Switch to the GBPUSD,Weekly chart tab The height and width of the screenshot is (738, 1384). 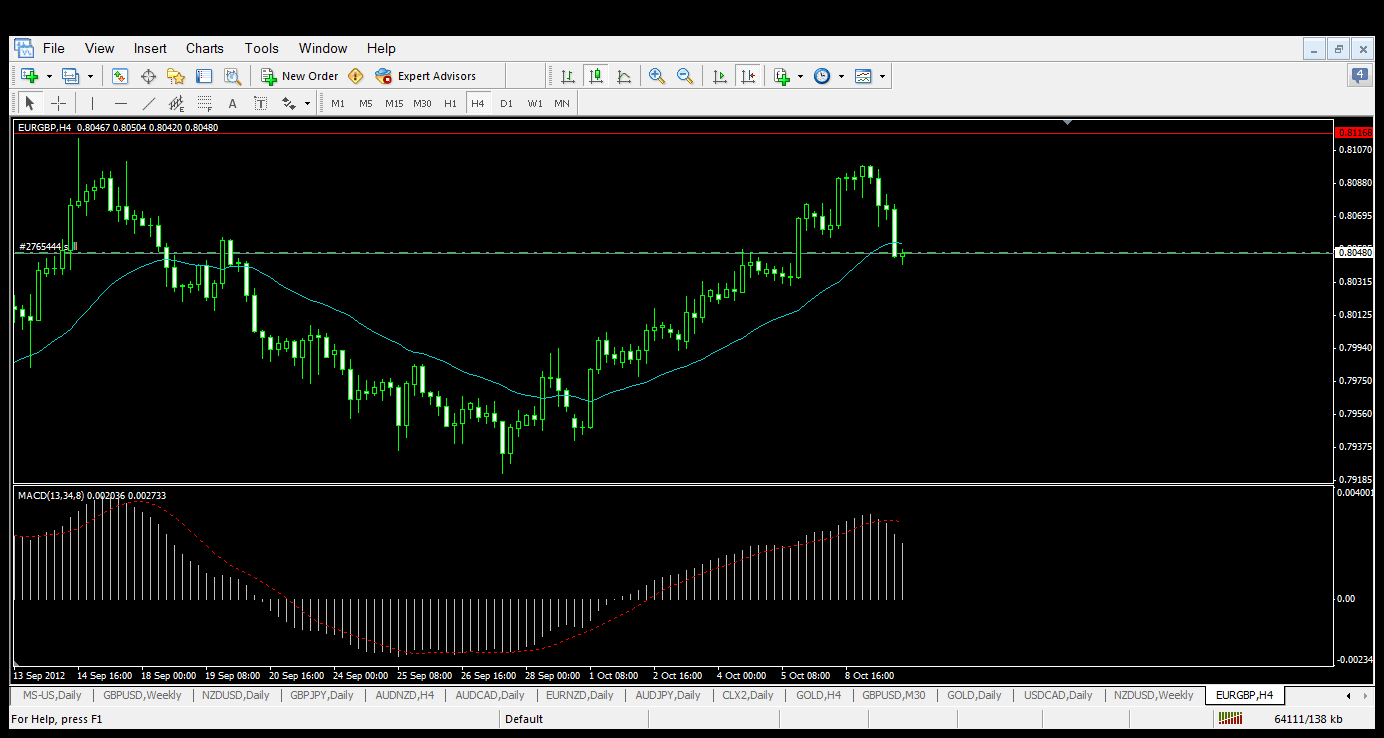click(x=142, y=695)
